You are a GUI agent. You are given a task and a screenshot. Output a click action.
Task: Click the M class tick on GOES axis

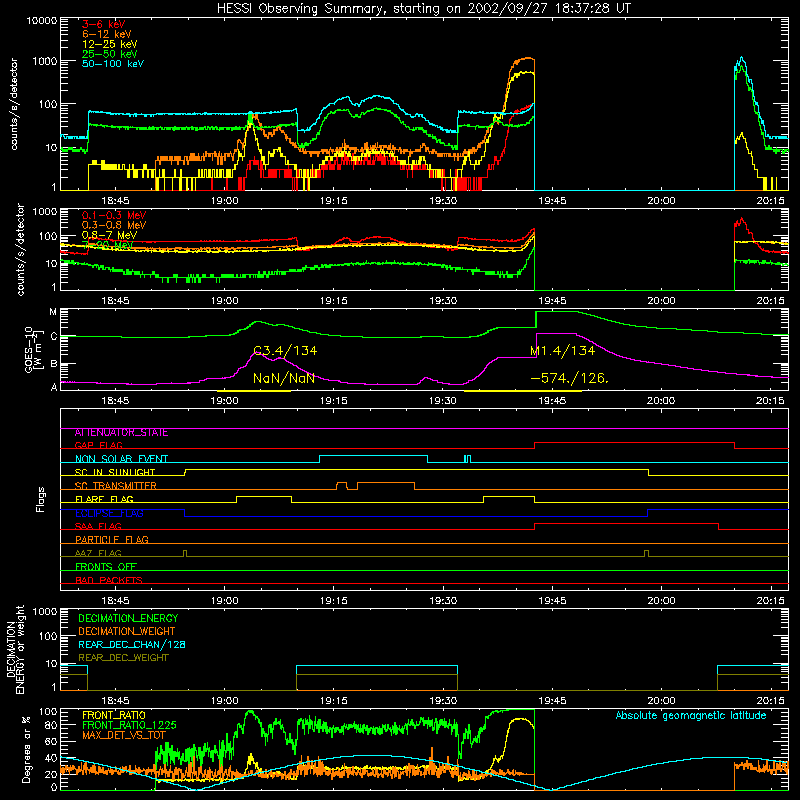click(x=53, y=312)
